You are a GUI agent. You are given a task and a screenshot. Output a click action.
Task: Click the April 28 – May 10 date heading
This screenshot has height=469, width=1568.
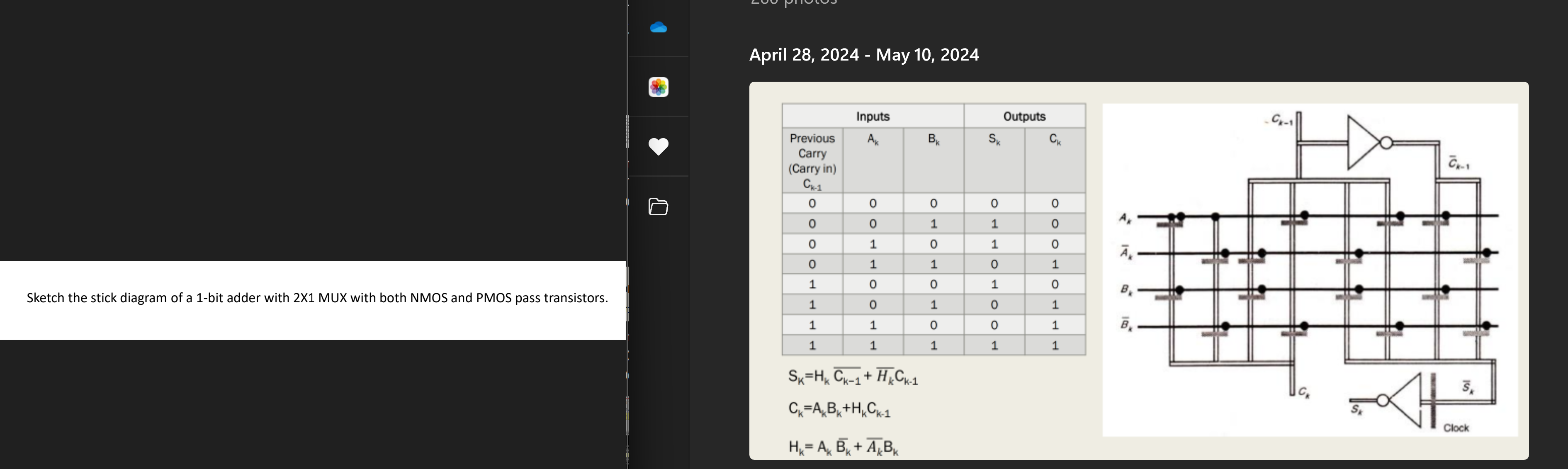(863, 55)
